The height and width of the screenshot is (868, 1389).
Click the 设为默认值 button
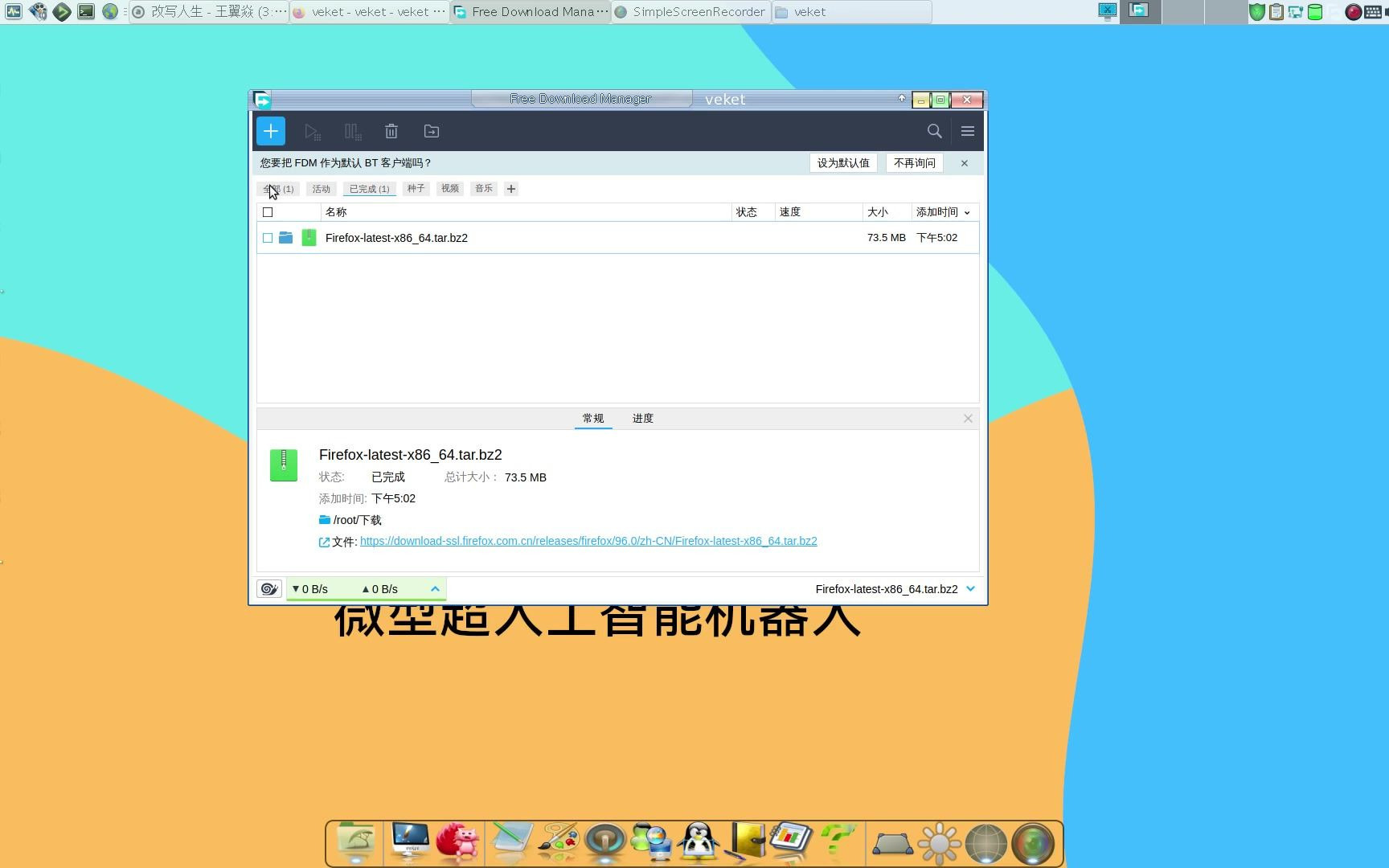pos(842,162)
